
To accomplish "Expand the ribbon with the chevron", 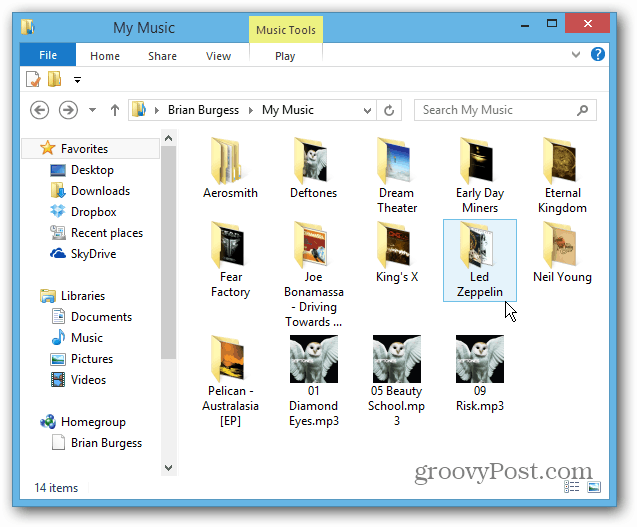I will [x=576, y=54].
